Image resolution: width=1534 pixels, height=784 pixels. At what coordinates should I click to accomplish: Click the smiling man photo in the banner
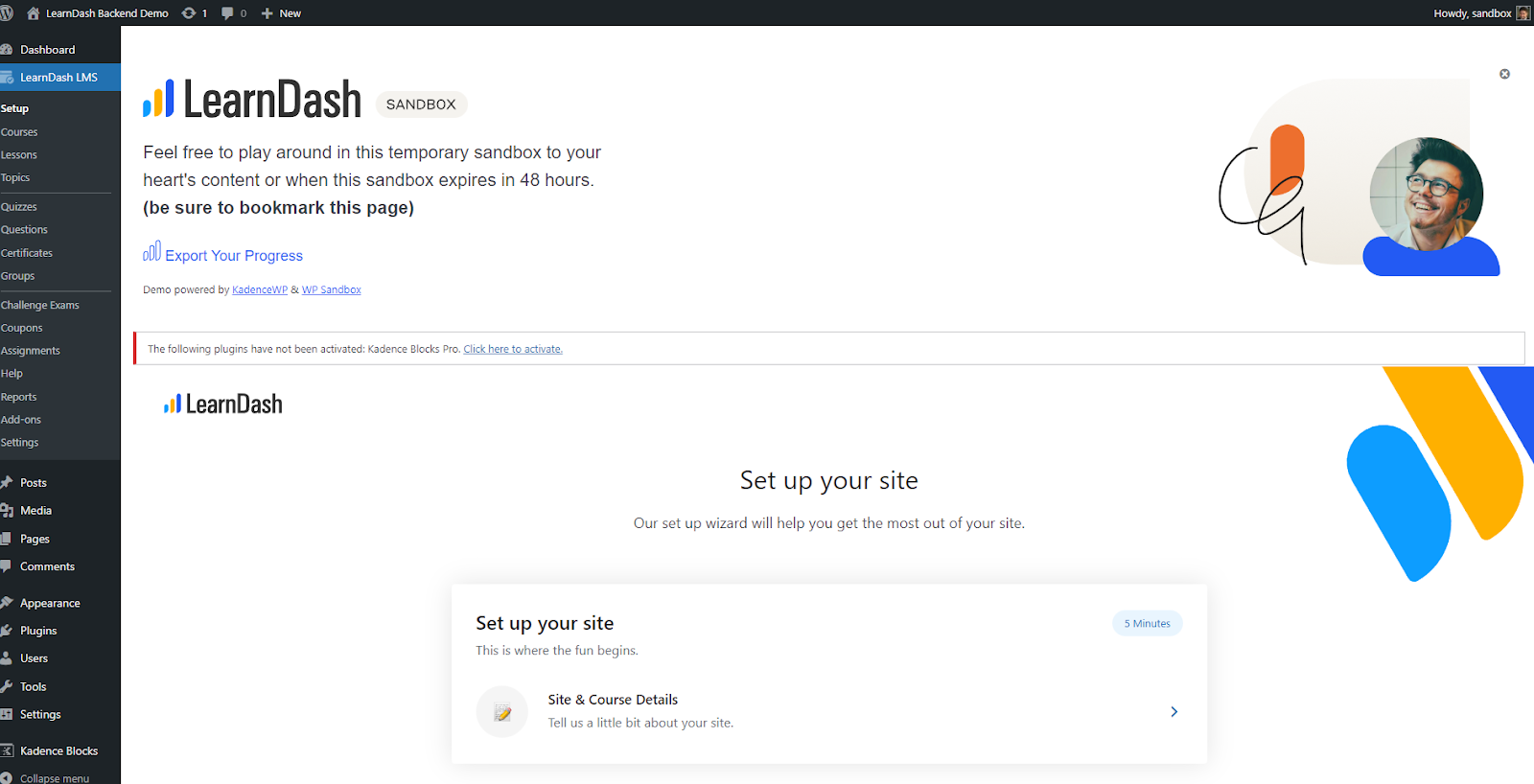pyautogui.click(x=1426, y=195)
